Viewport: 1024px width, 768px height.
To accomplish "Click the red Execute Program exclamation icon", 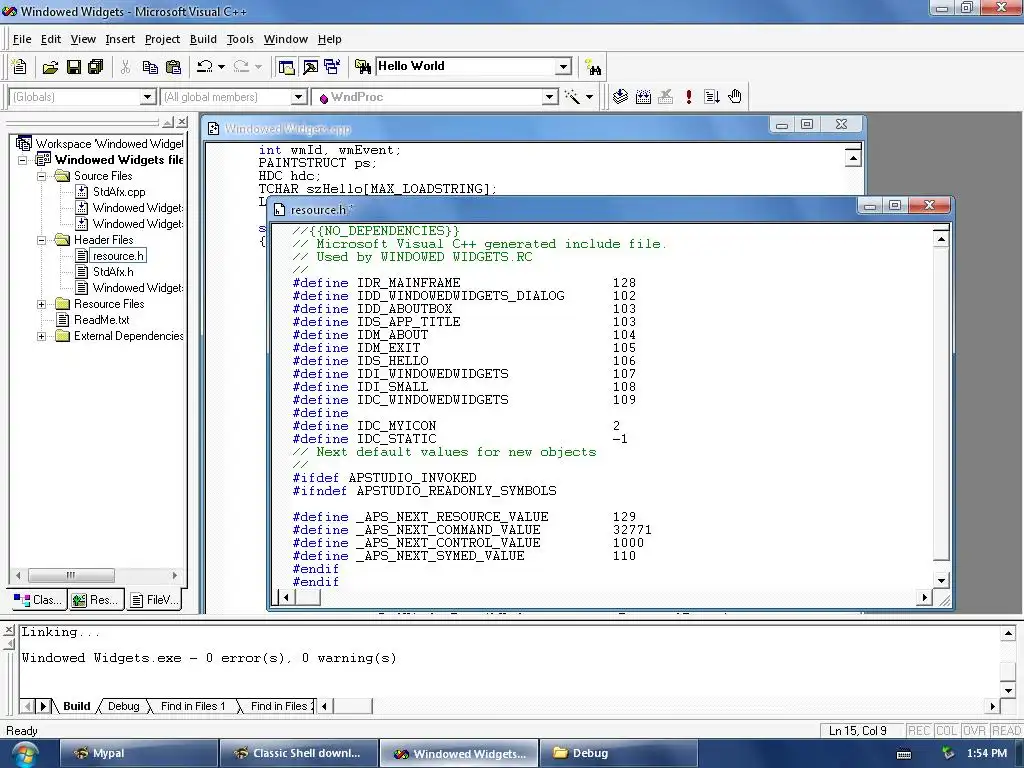I will (x=688, y=97).
